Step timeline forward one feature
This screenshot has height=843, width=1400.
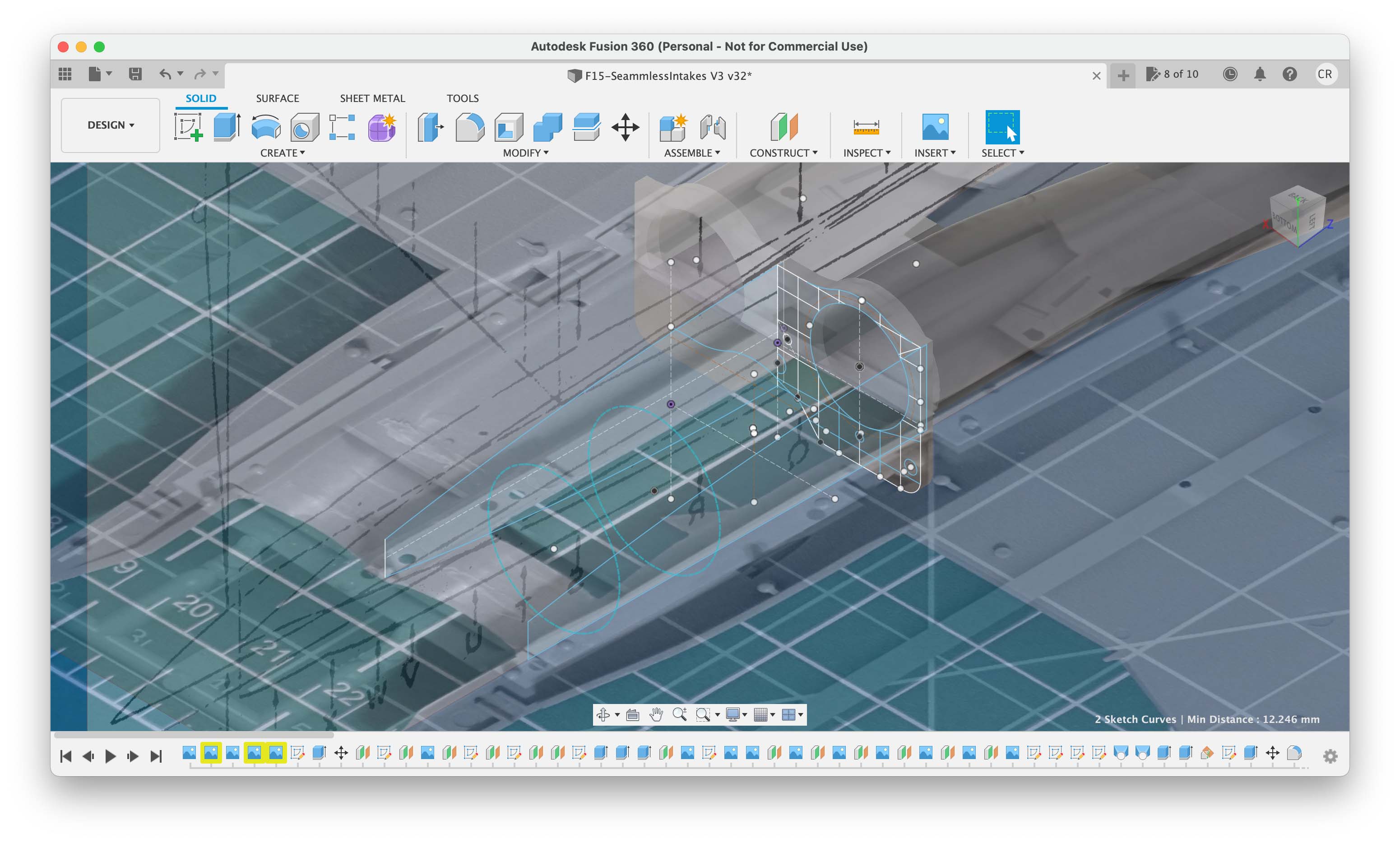[133, 756]
